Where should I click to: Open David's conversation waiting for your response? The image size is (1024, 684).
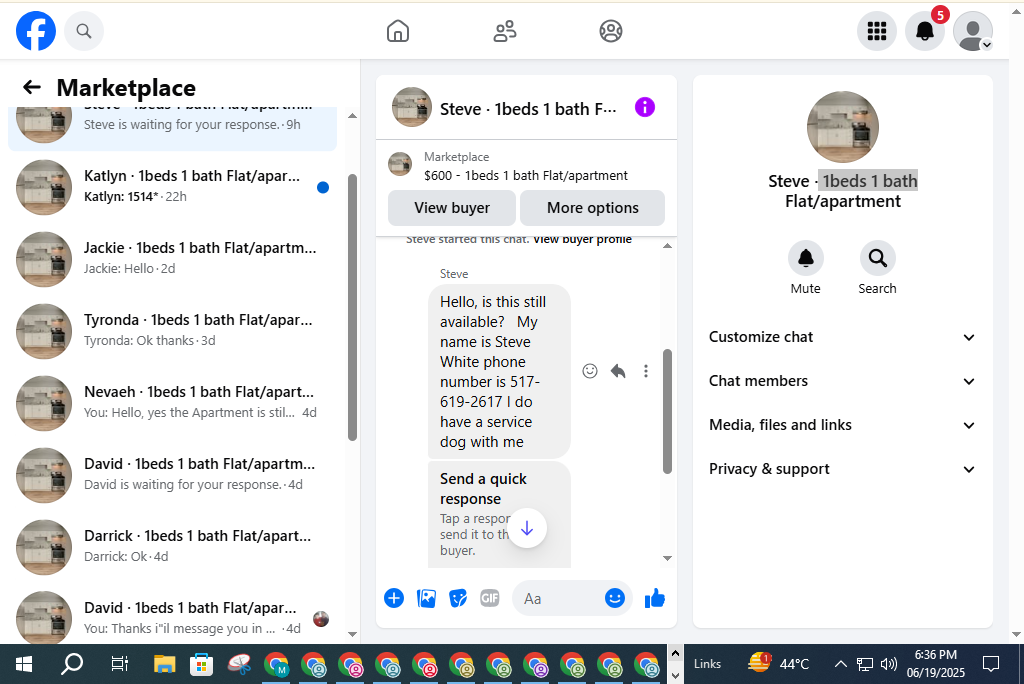click(172, 474)
